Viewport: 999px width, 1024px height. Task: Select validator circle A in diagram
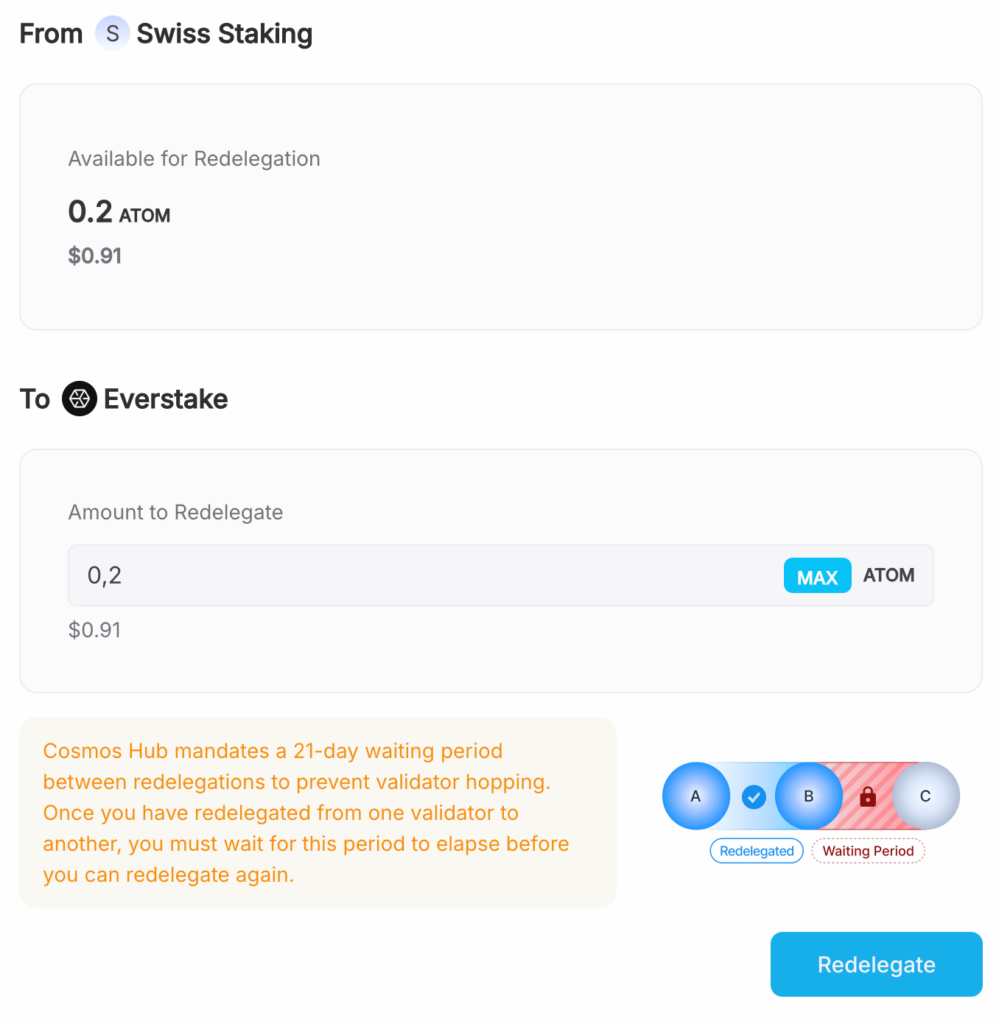pyautogui.click(x=696, y=796)
